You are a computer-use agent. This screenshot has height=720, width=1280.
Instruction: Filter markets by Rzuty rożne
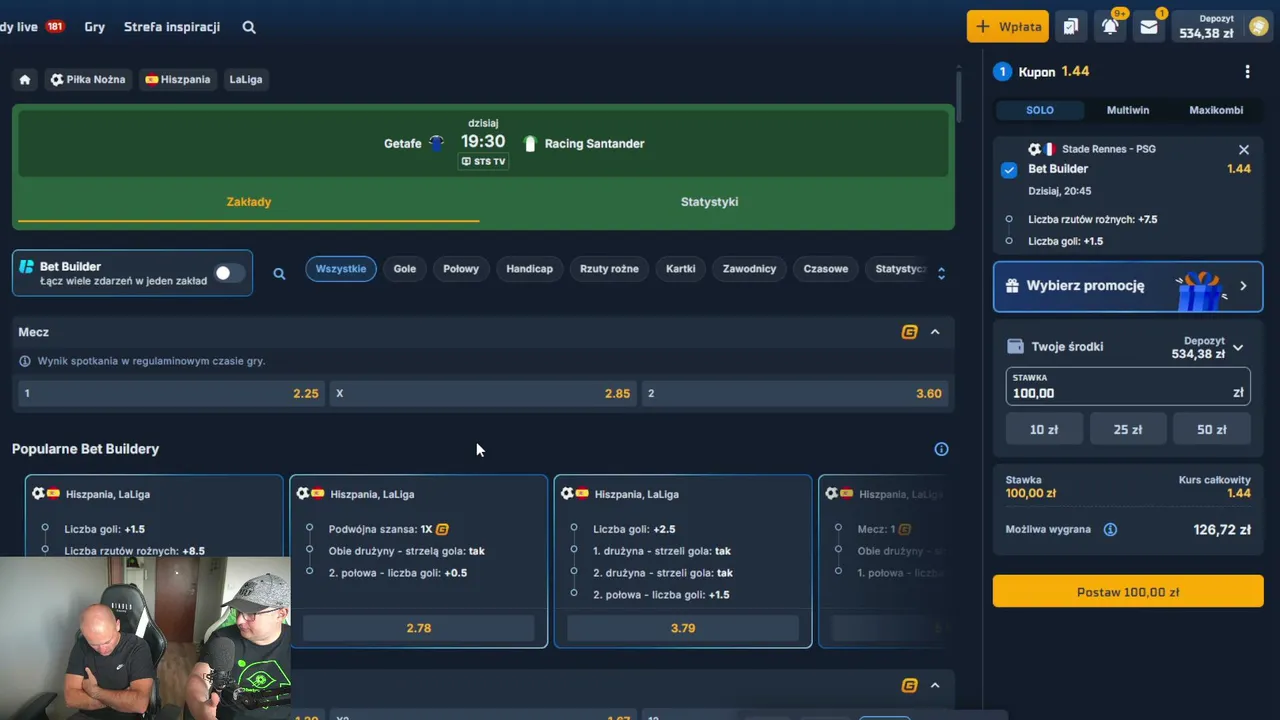click(610, 269)
